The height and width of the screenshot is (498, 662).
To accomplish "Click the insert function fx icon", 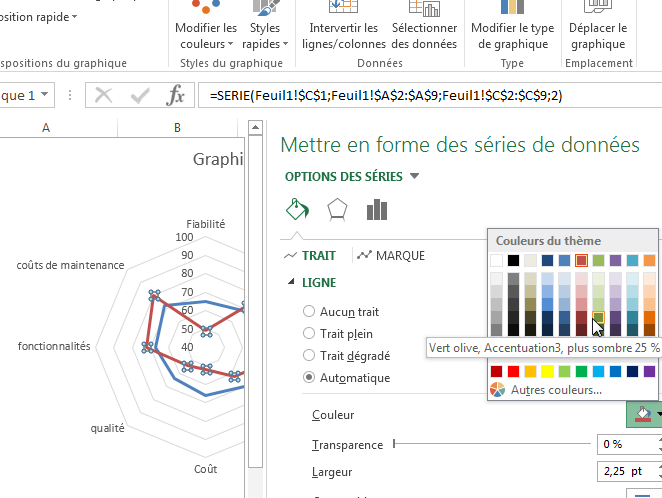I will point(176,96).
